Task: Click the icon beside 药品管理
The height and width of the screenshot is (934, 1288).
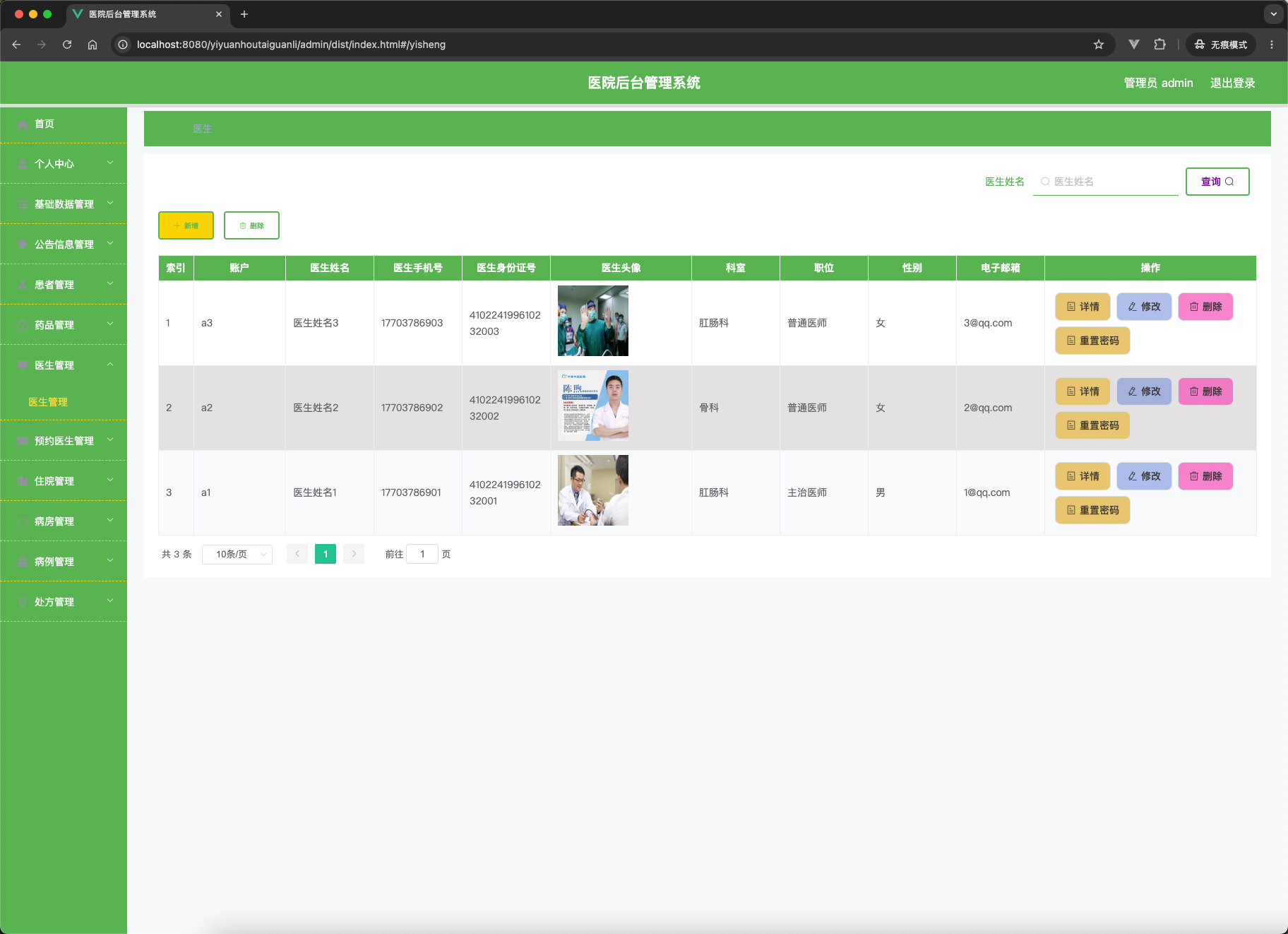Action: point(23,325)
